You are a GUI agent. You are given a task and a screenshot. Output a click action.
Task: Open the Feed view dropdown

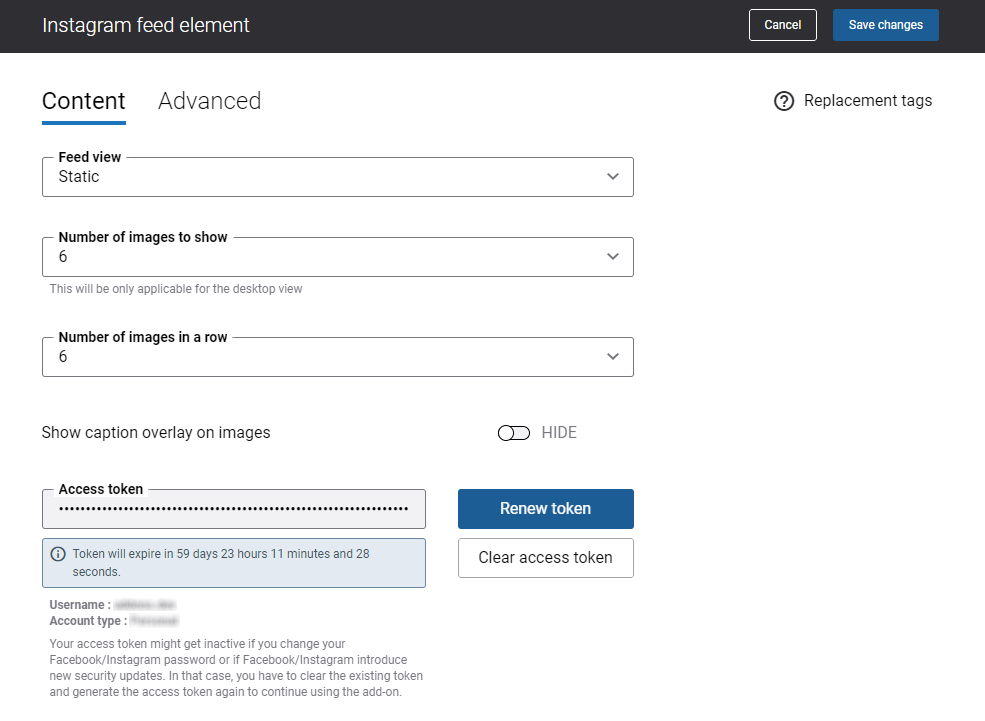[x=338, y=177]
